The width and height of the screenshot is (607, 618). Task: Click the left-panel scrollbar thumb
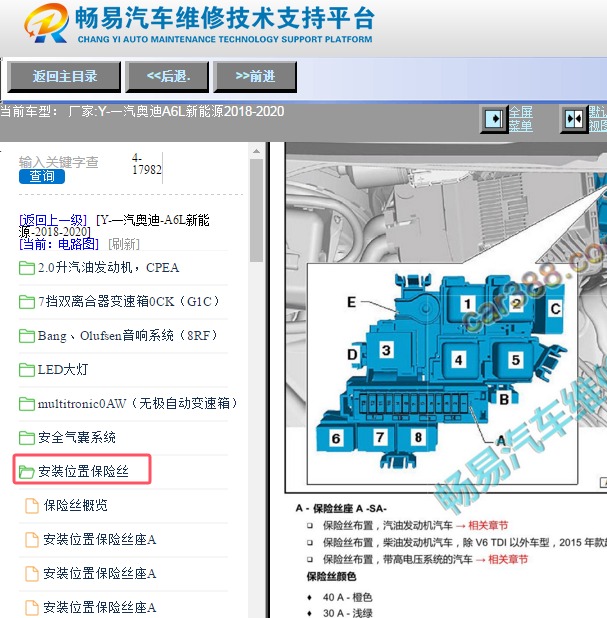click(x=256, y=210)
